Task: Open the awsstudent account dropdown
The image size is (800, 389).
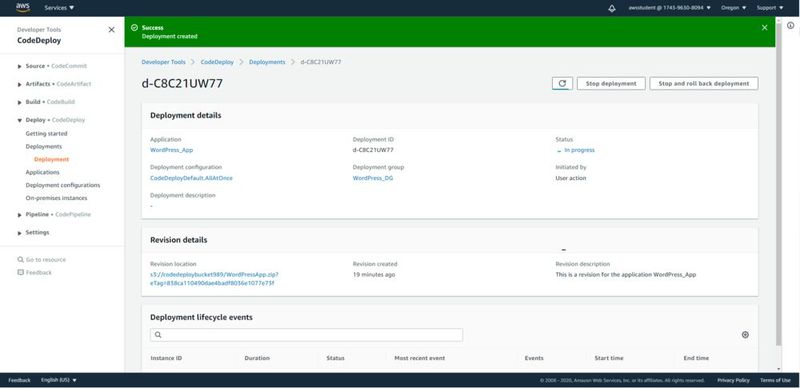Action: (669, 8)
